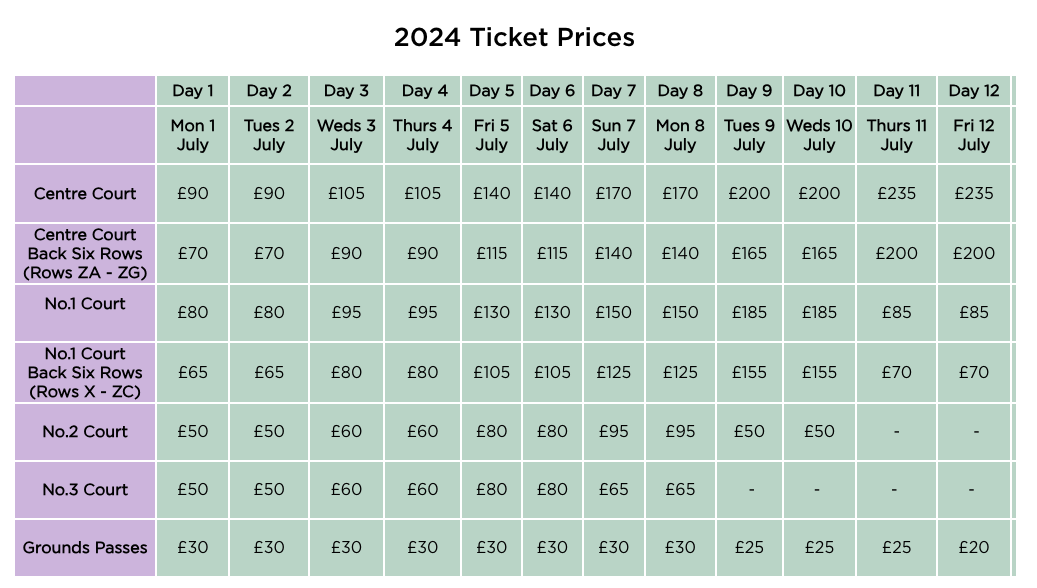Select the Day 12 column header

[974, 91]
